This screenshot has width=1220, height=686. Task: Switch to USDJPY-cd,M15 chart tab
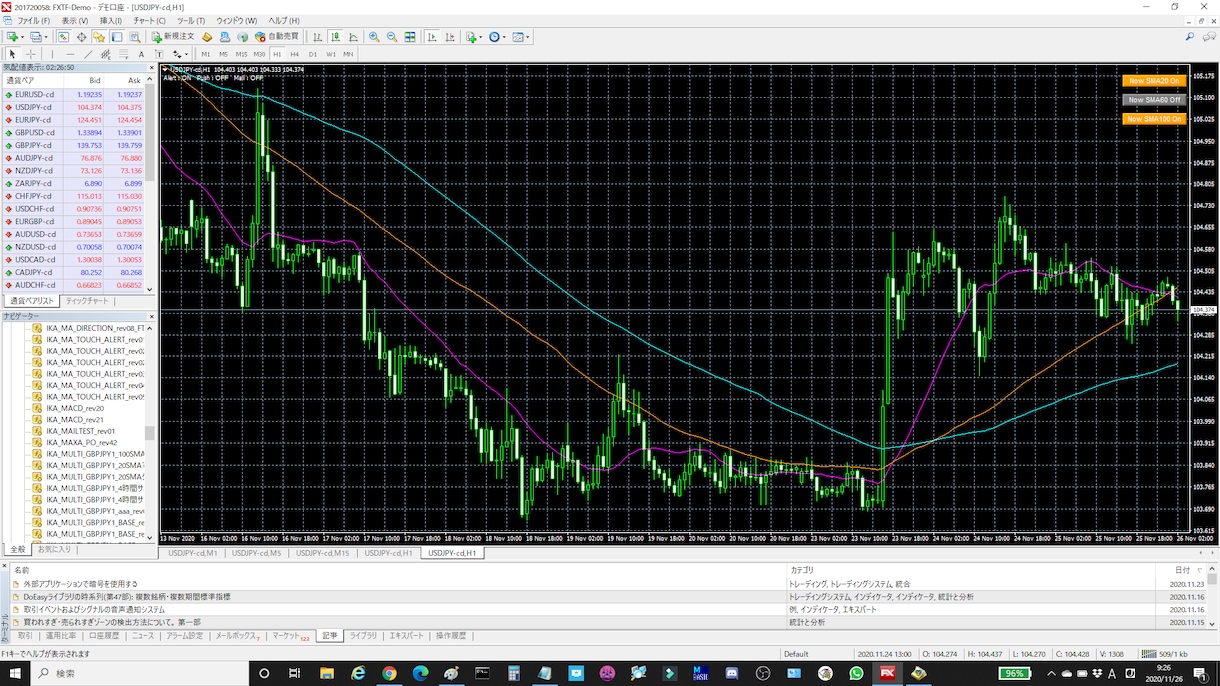click(x=322, y=553)
